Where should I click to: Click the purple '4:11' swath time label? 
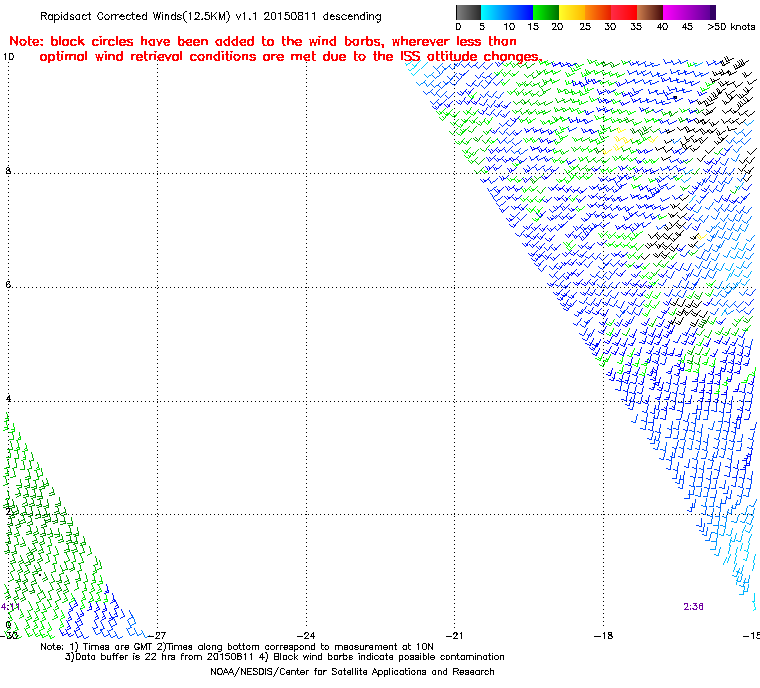point(10,607)
